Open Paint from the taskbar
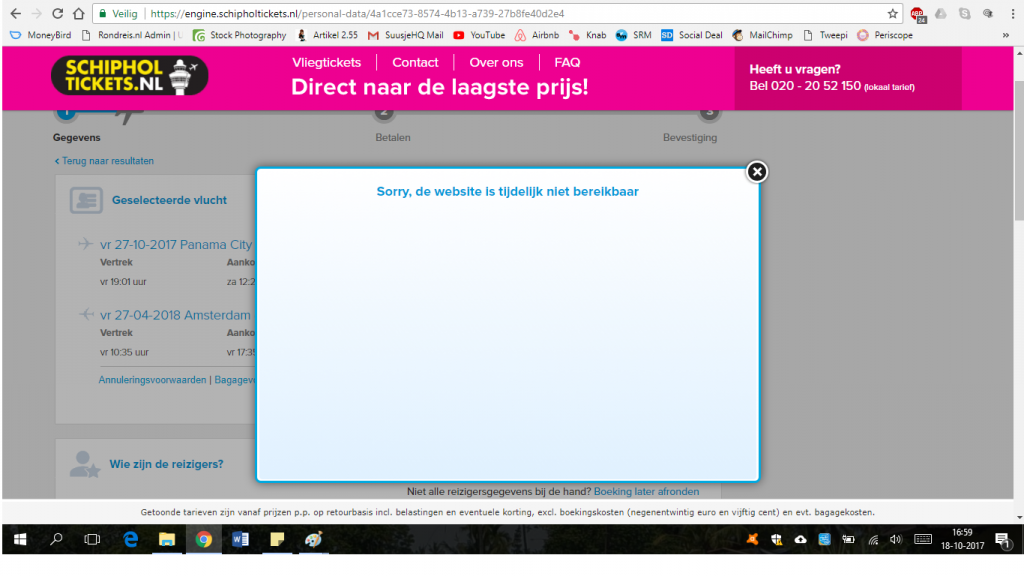The height and width of the screenshot is (576, 1024). 313,539
